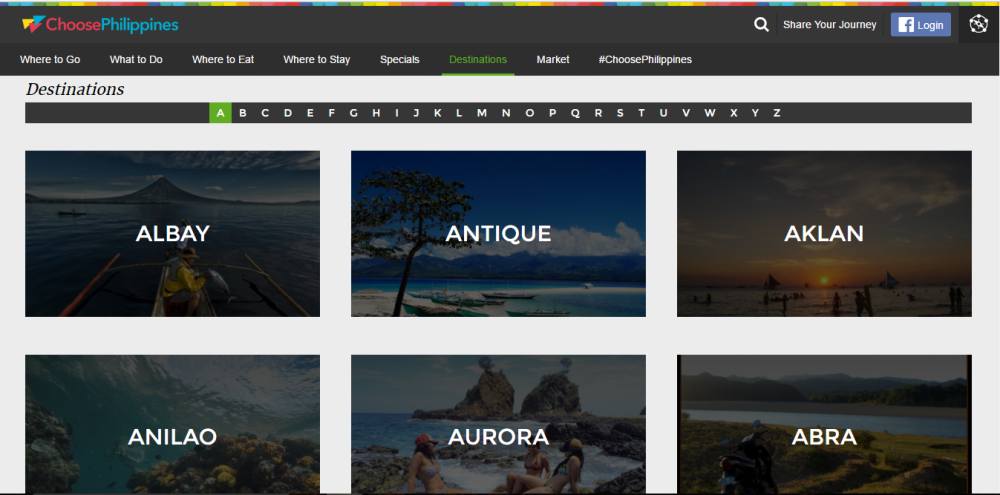Image resolution: width=1000 pixels, height=495 pixels.
Task: Filter destinations by letter B
Action: click(x=243, y=113)
